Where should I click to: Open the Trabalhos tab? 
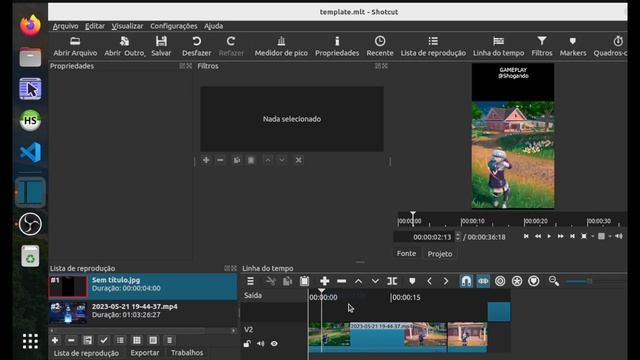pos(187,353)
